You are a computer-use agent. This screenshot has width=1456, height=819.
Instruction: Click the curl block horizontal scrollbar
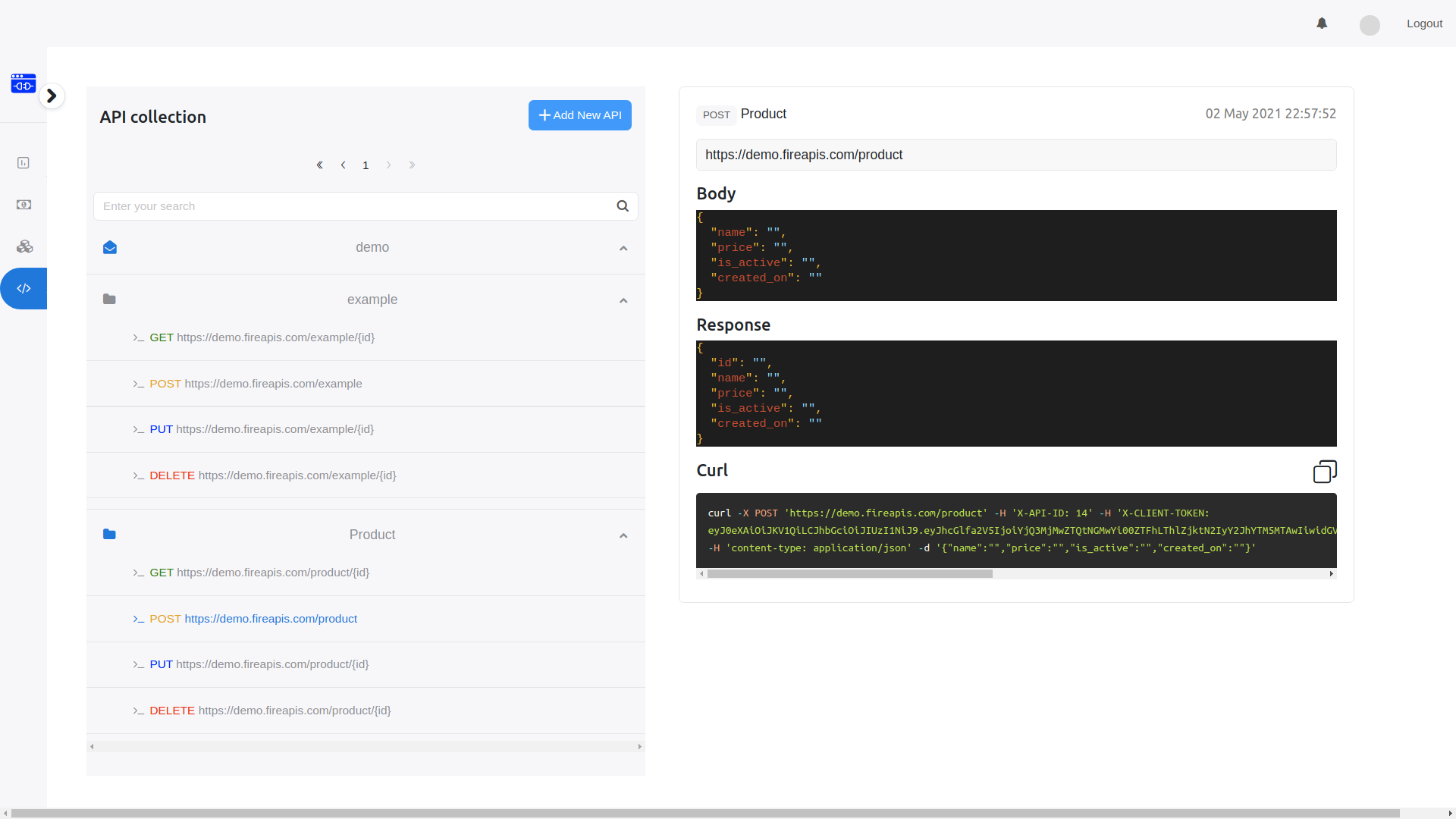[x=849, y=574]
